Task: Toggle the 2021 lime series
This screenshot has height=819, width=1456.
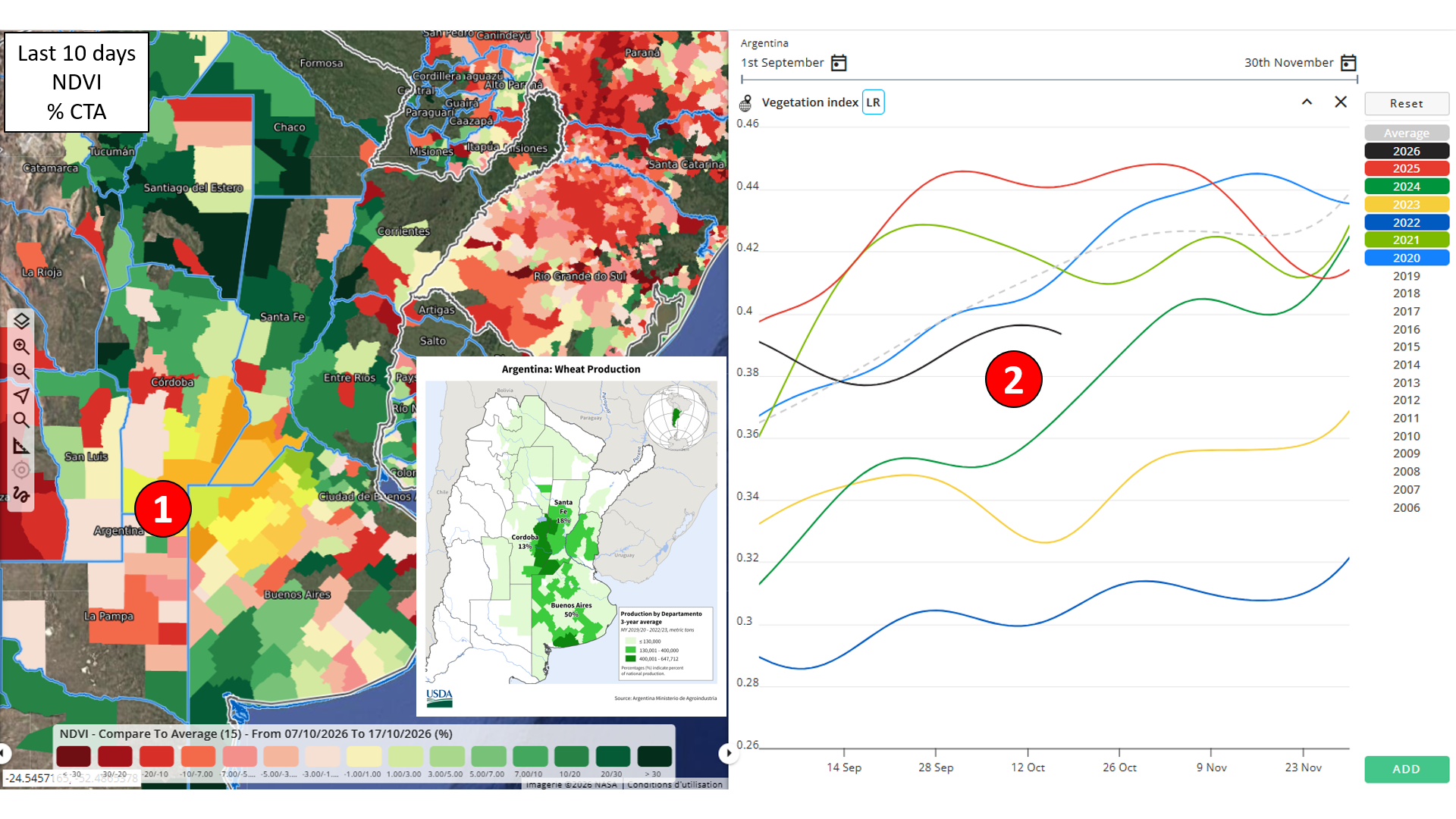Action: (1407, 240)
